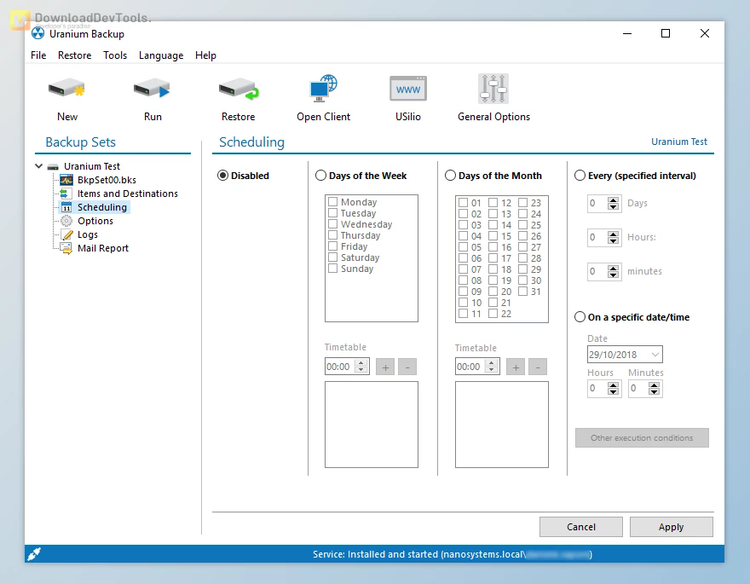The width and height of the screenshot is (750, 584).
Task: Collapse the Uranium Test tree node
Action: pos(39,166)
